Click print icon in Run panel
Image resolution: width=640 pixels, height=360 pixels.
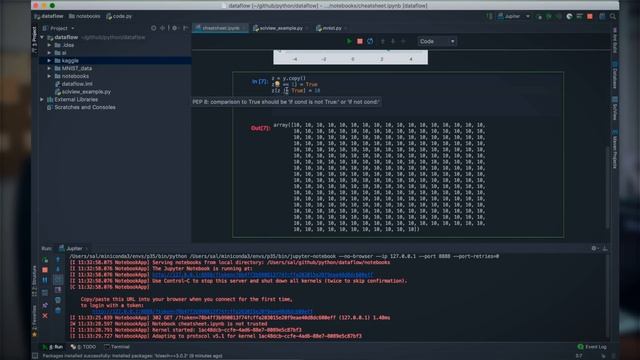pyautogui.click(x=58, y=300)
